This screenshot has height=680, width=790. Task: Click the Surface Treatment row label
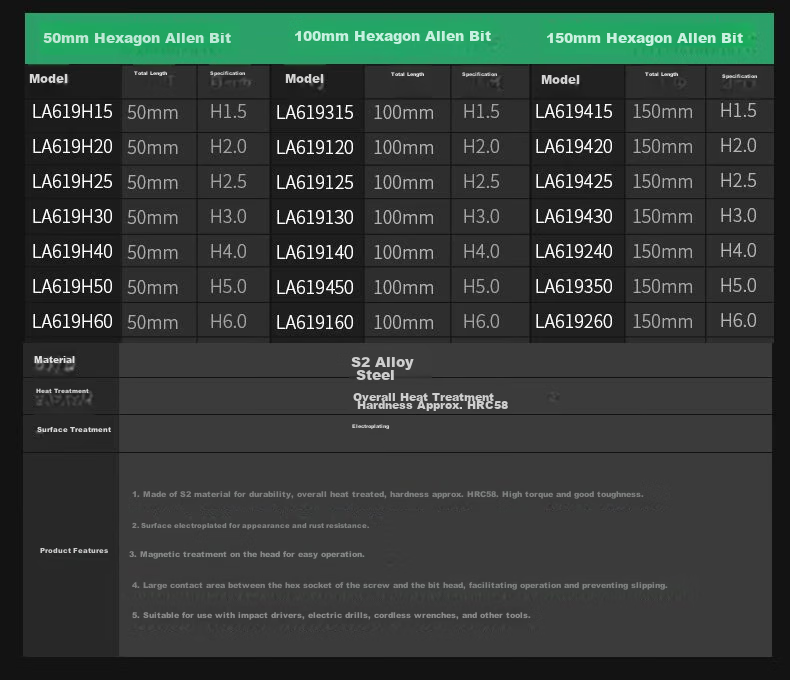point(74,430)
